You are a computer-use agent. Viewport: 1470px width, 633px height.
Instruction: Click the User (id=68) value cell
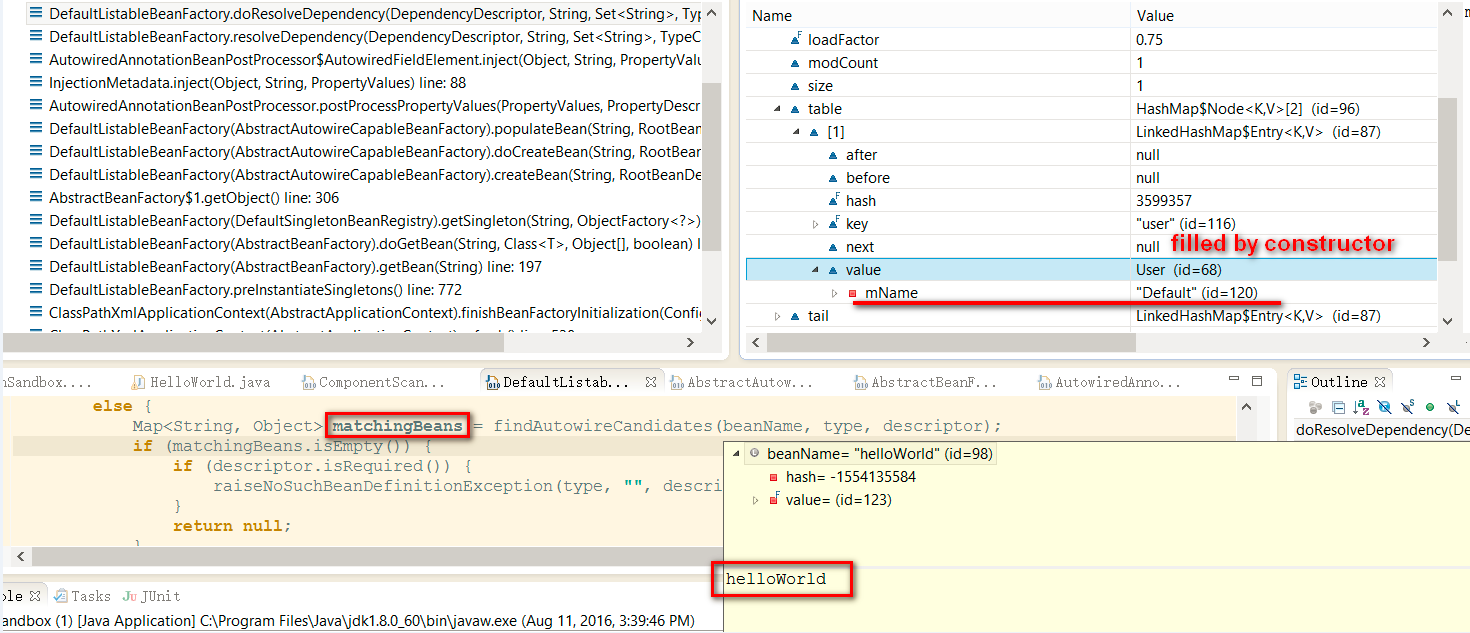pos(1178,270)
